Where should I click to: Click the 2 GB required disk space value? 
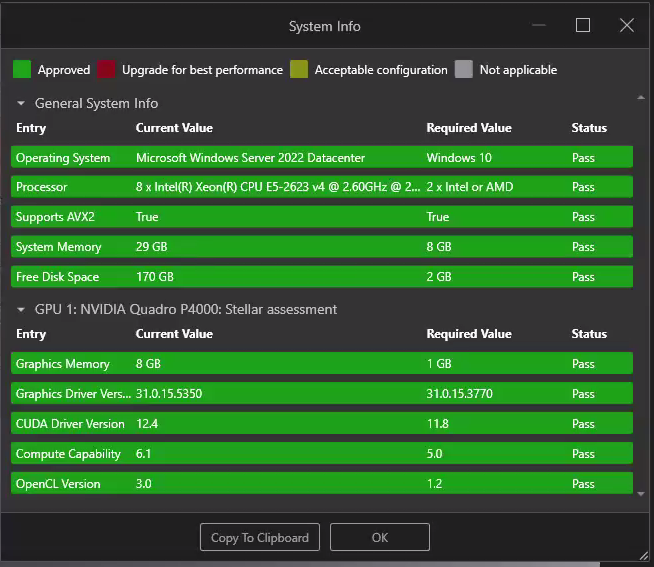point(439,277)
